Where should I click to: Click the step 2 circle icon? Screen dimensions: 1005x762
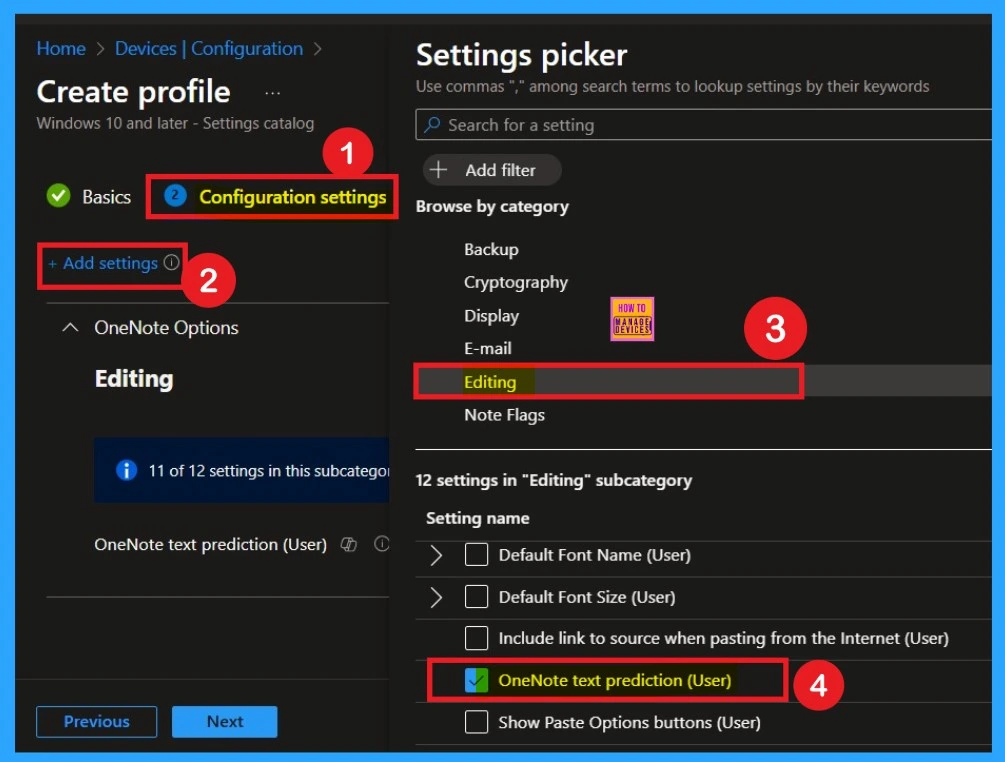175,195
